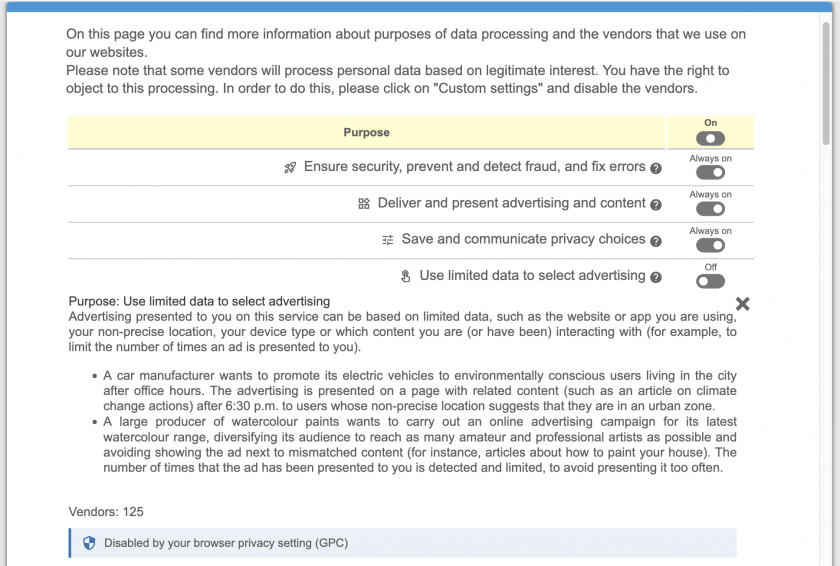This screenshot has width=840, height=566.
Task: Click the grid icon beside Deliver and present advertising
Action: (x=364, y=204)
